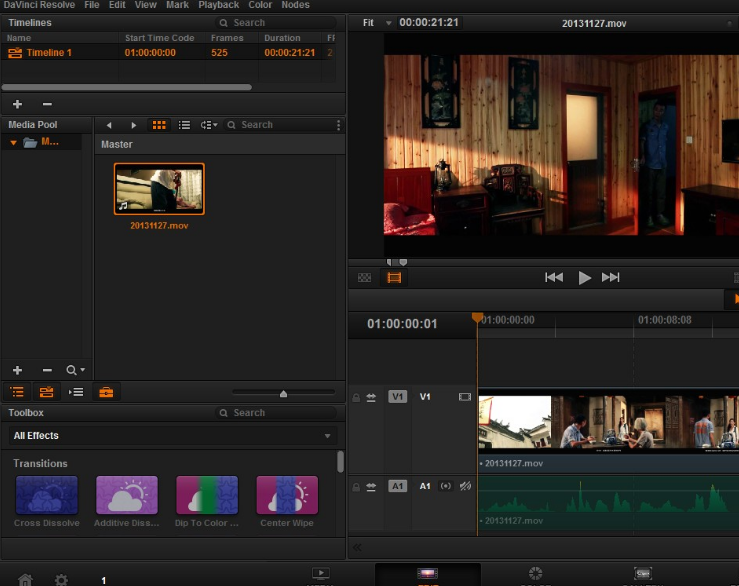Toggle A1 waveform display icon
739x586 pixels.
click(x=465, y=486)
